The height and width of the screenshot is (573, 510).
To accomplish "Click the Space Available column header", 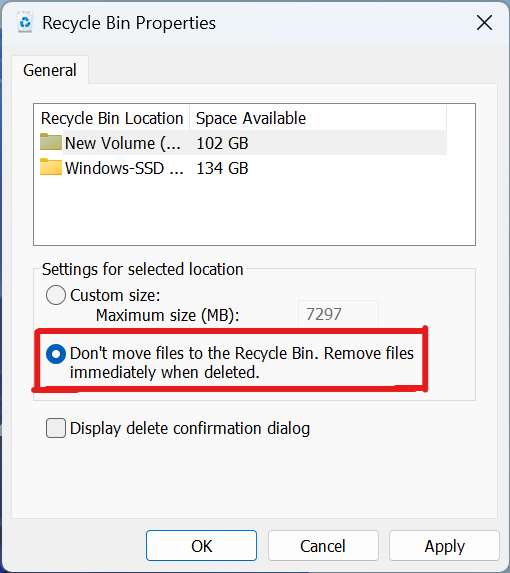I will point(318,118).
